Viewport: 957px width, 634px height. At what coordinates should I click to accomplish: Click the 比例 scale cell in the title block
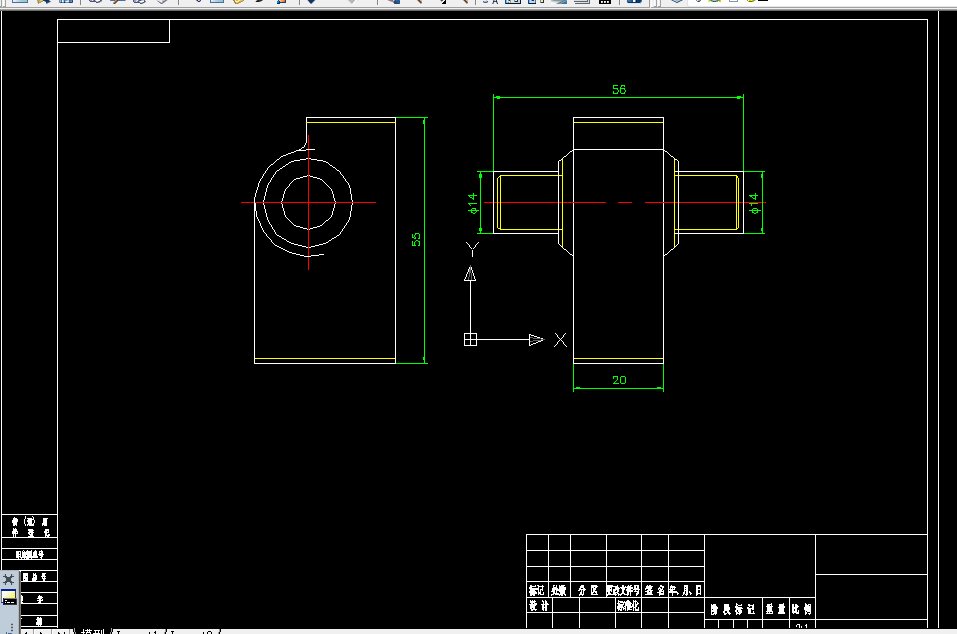[802, 609]
